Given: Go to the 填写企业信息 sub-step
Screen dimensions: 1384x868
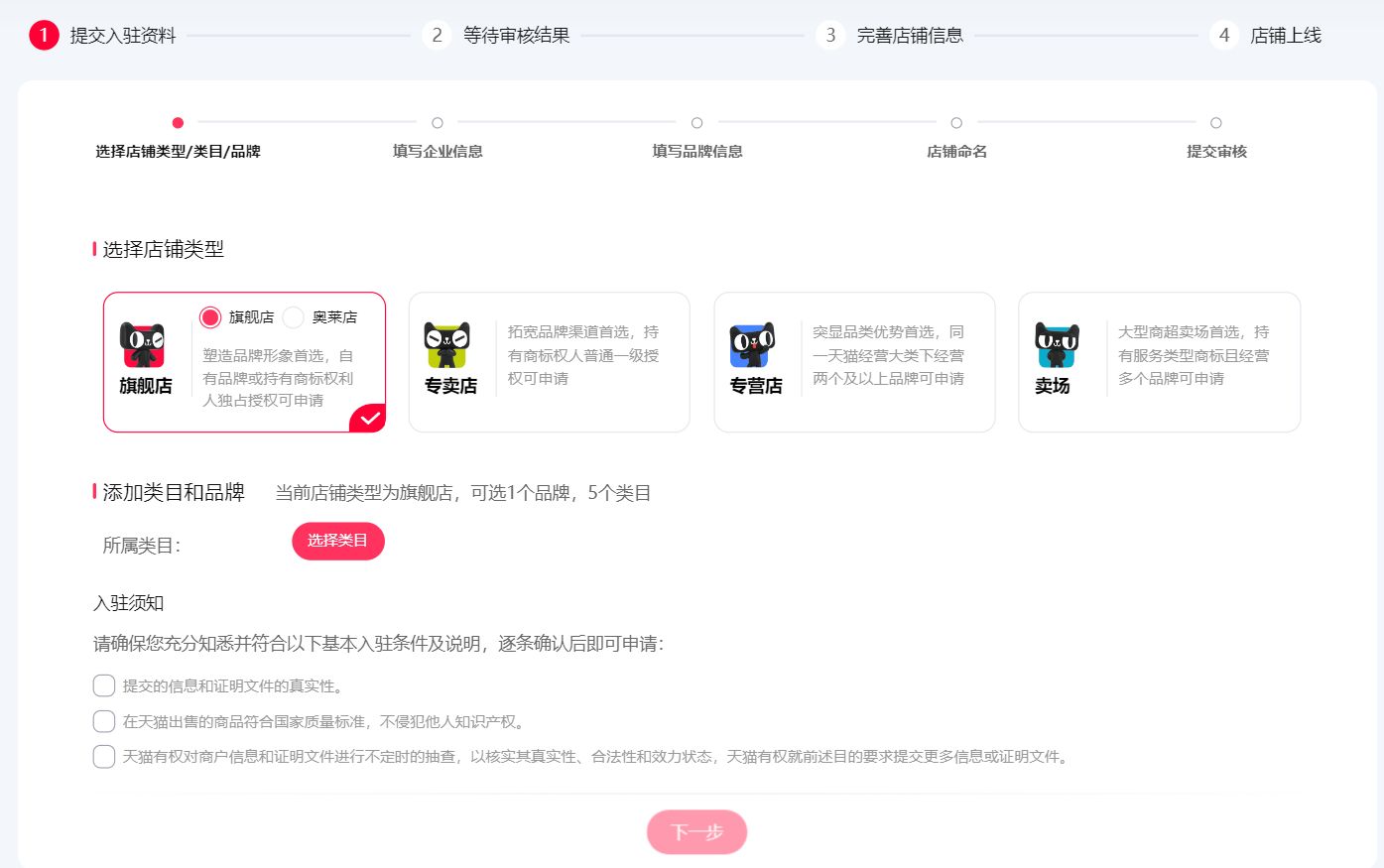Looking at the screenshot, I should point(438,123).
